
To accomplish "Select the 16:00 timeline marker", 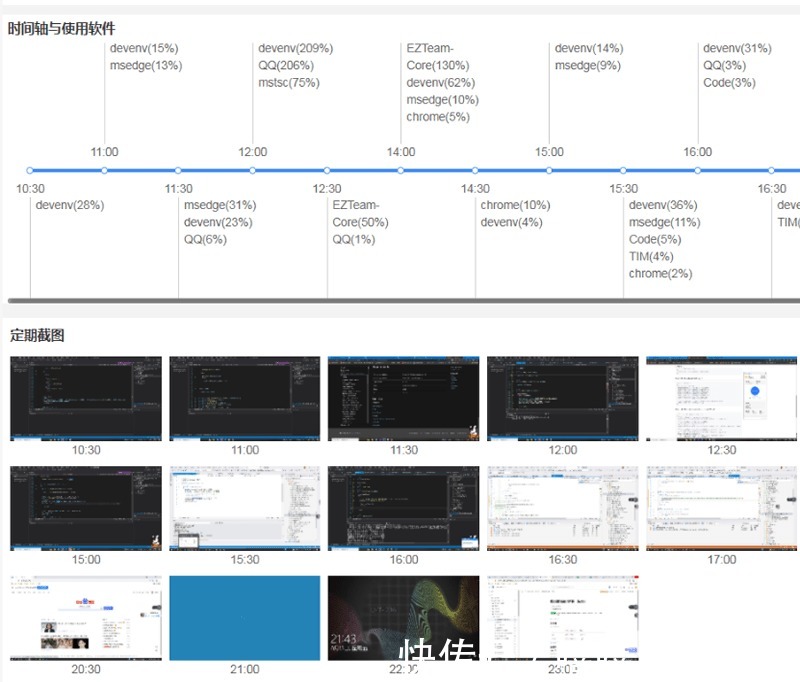I will [697, 170].
